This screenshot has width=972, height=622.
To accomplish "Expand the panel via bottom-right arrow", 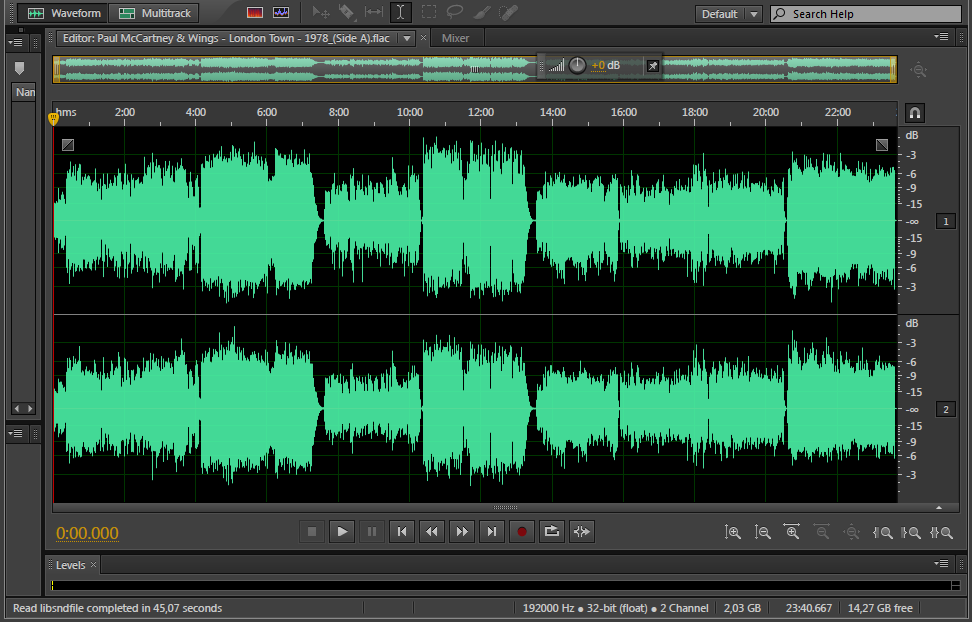I will click(939, 507).
